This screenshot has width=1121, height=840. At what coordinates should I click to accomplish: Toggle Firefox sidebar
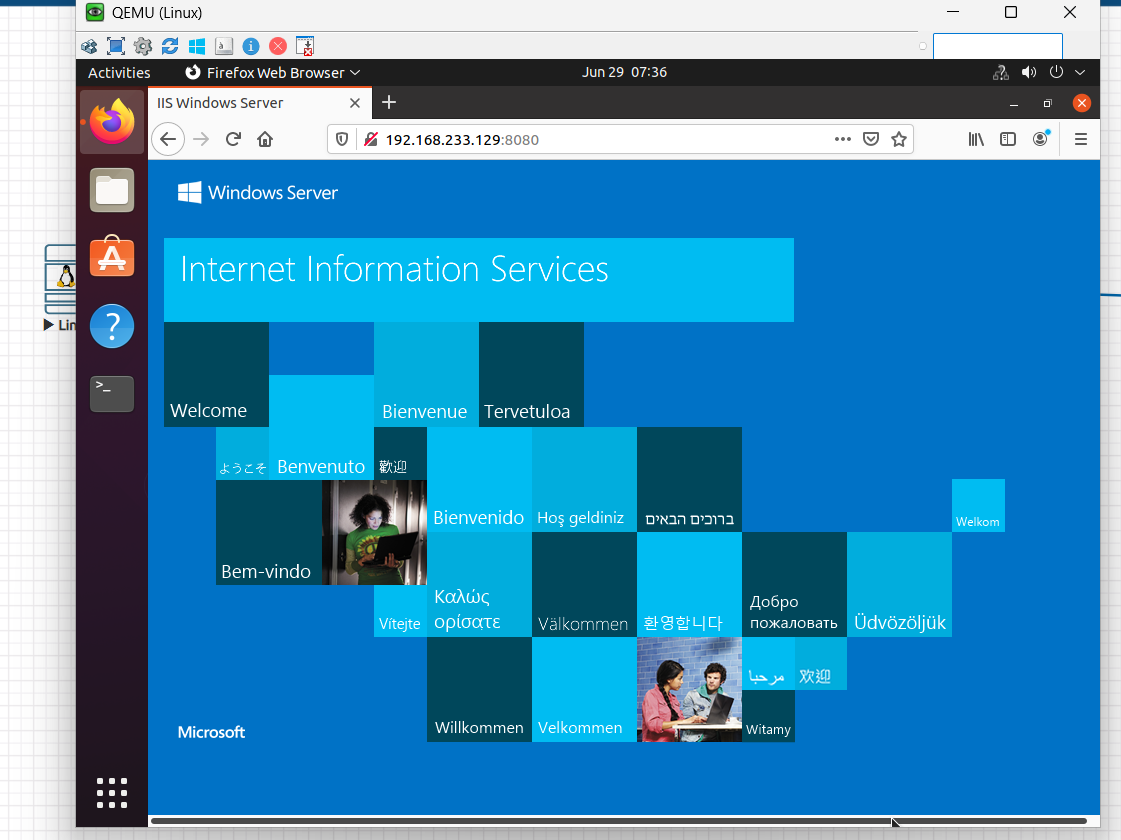click(x=1008, y=139)
